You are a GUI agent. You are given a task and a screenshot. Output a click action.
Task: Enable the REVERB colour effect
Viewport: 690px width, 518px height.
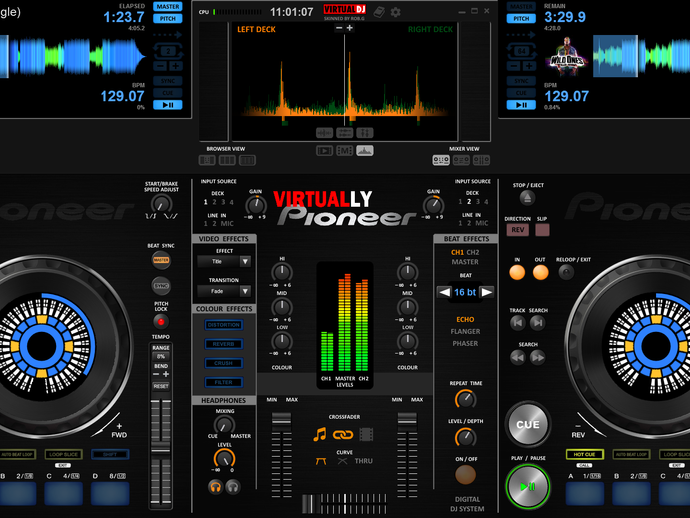click(224, 344)
